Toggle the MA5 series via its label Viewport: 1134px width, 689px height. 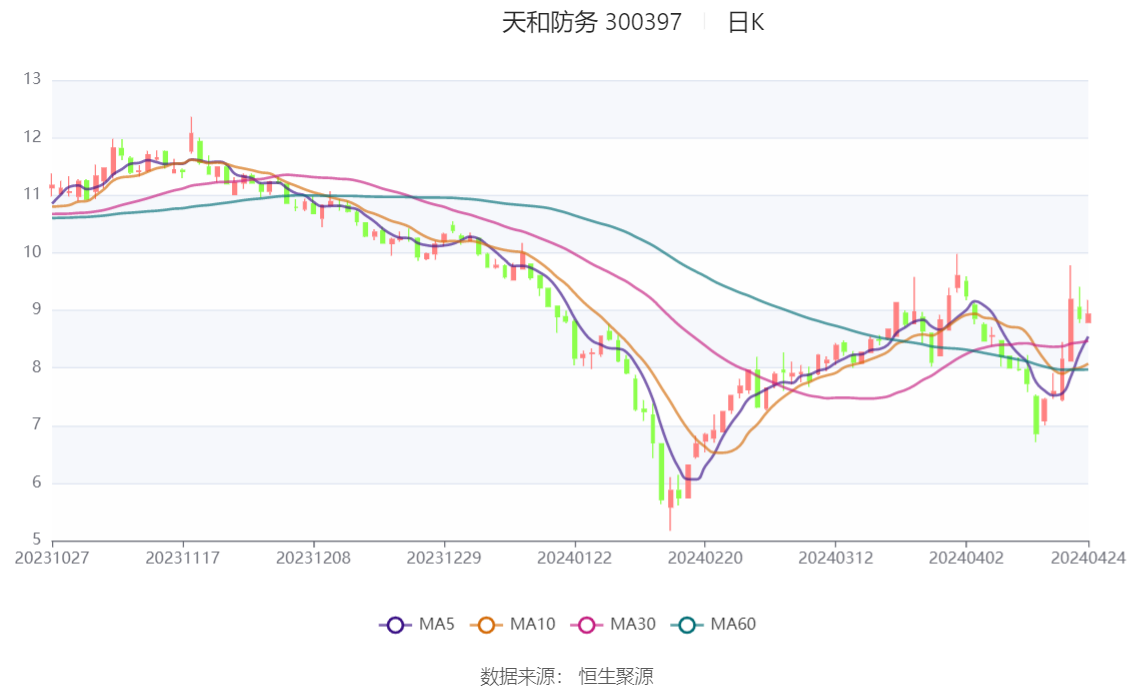(x=437, y=624)
